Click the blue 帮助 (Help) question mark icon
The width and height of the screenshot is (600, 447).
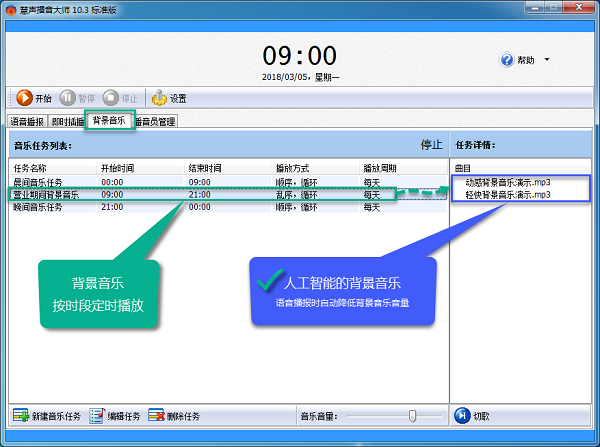(506, 60)
